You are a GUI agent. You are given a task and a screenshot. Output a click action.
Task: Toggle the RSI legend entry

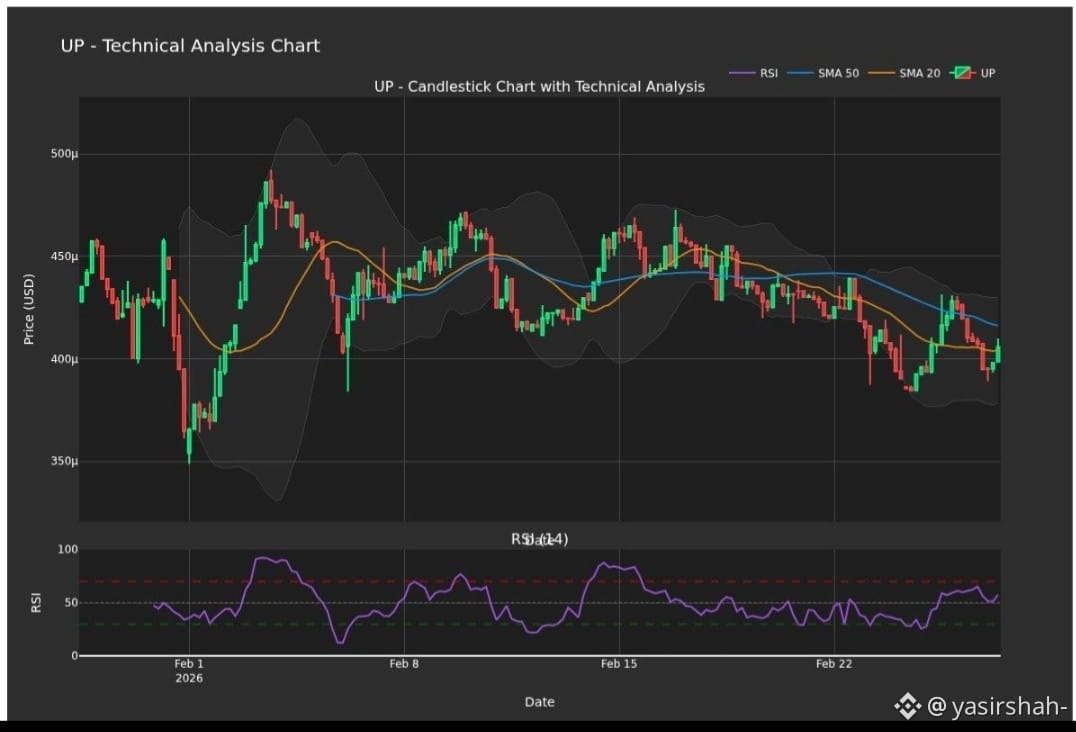[753, 73]
